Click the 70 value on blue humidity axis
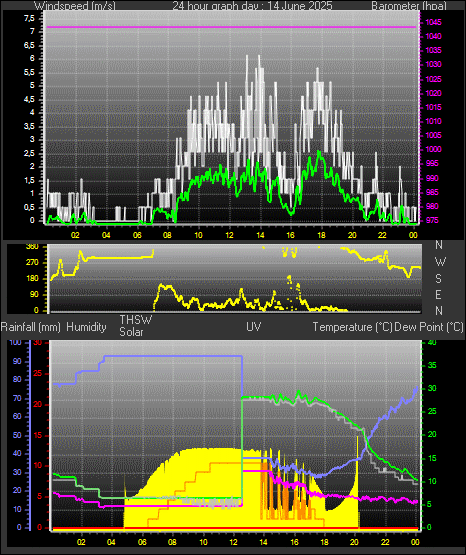 17,399
